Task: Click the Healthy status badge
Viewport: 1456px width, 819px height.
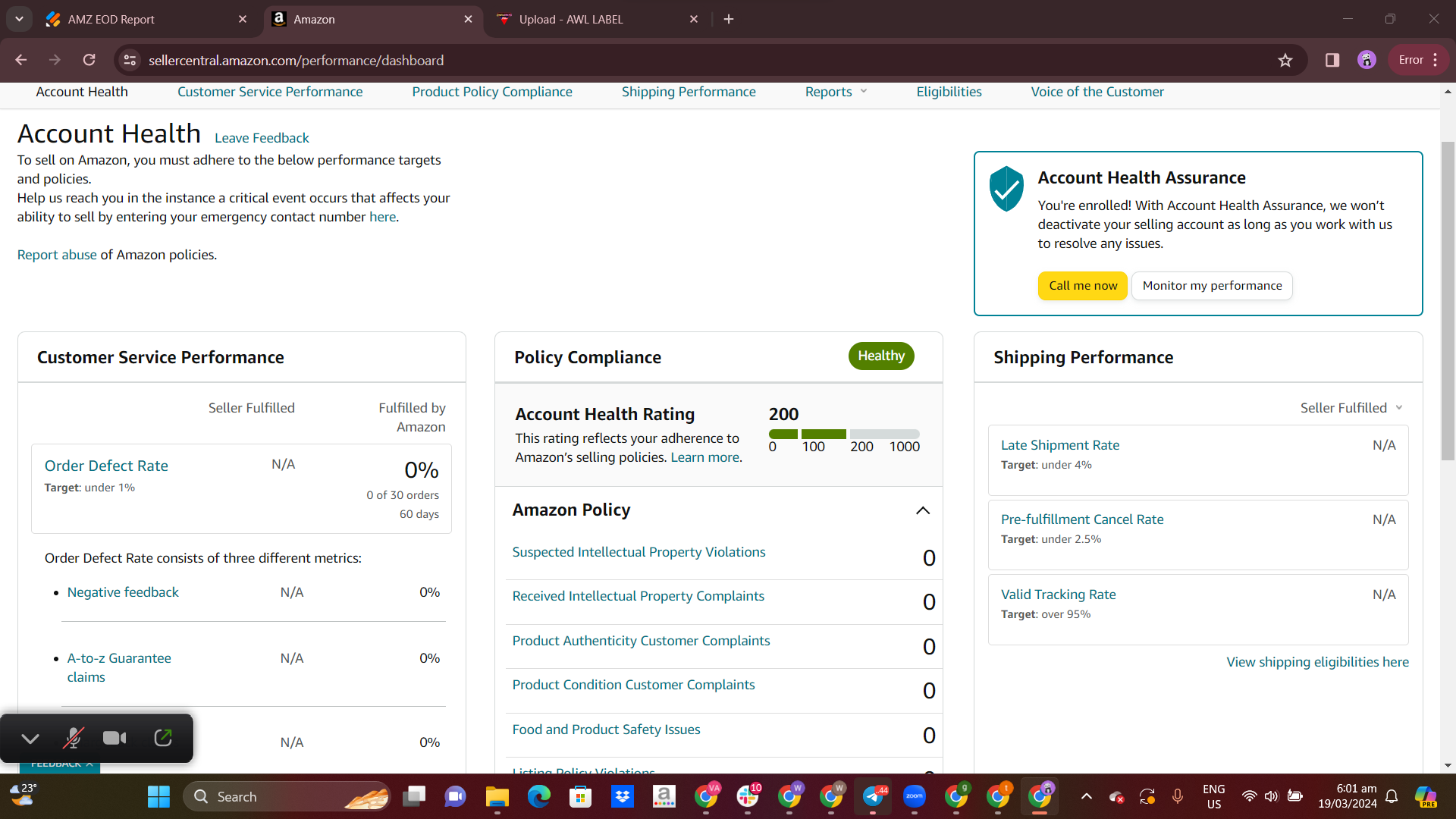Action: click(x=881, y=356)
